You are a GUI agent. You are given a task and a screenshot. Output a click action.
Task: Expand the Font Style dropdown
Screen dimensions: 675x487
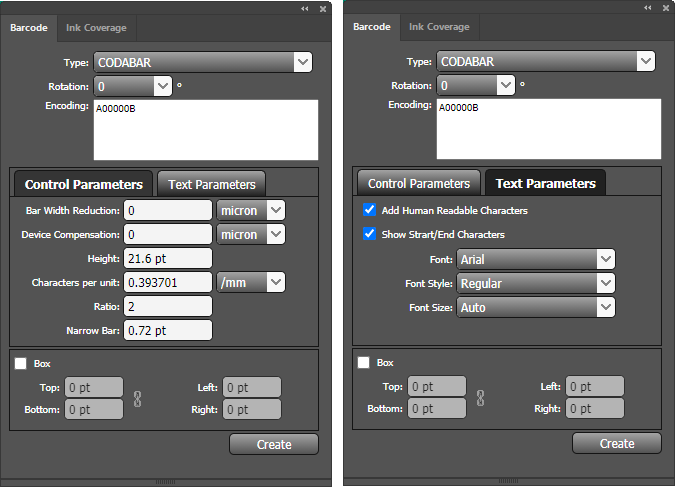535,284
